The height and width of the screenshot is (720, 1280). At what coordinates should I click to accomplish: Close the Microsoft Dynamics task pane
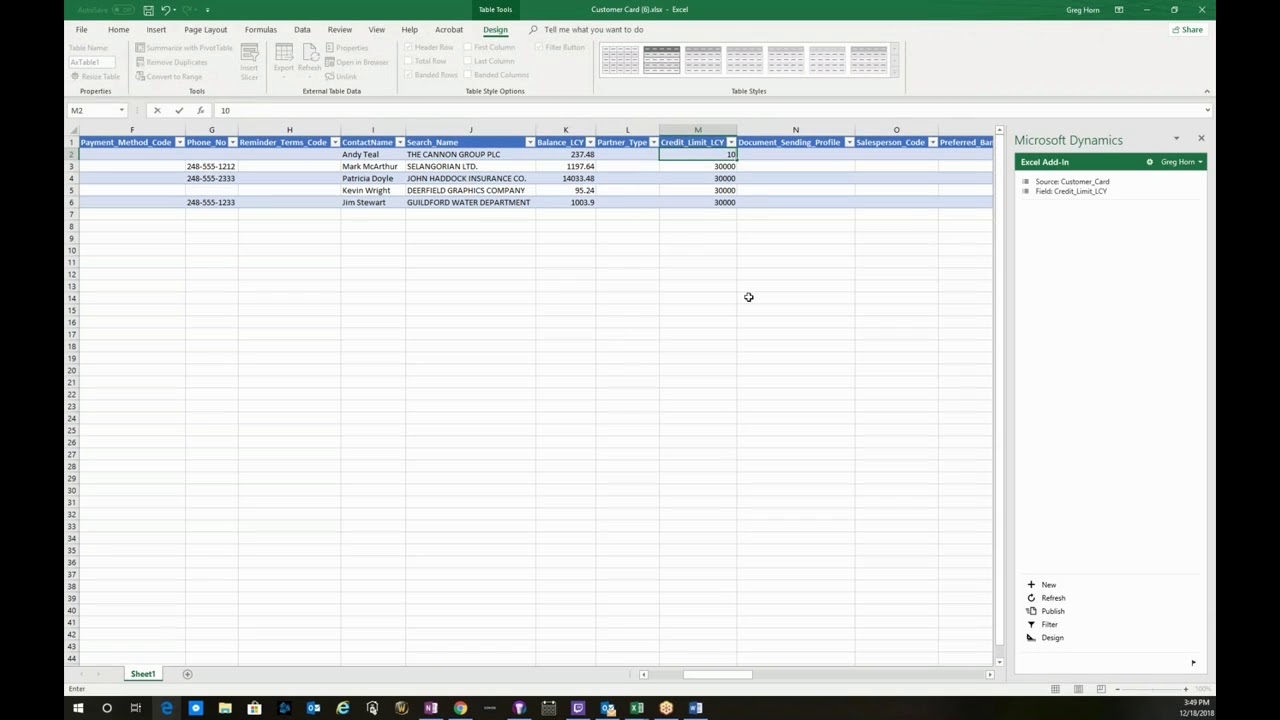point(1201,138)
